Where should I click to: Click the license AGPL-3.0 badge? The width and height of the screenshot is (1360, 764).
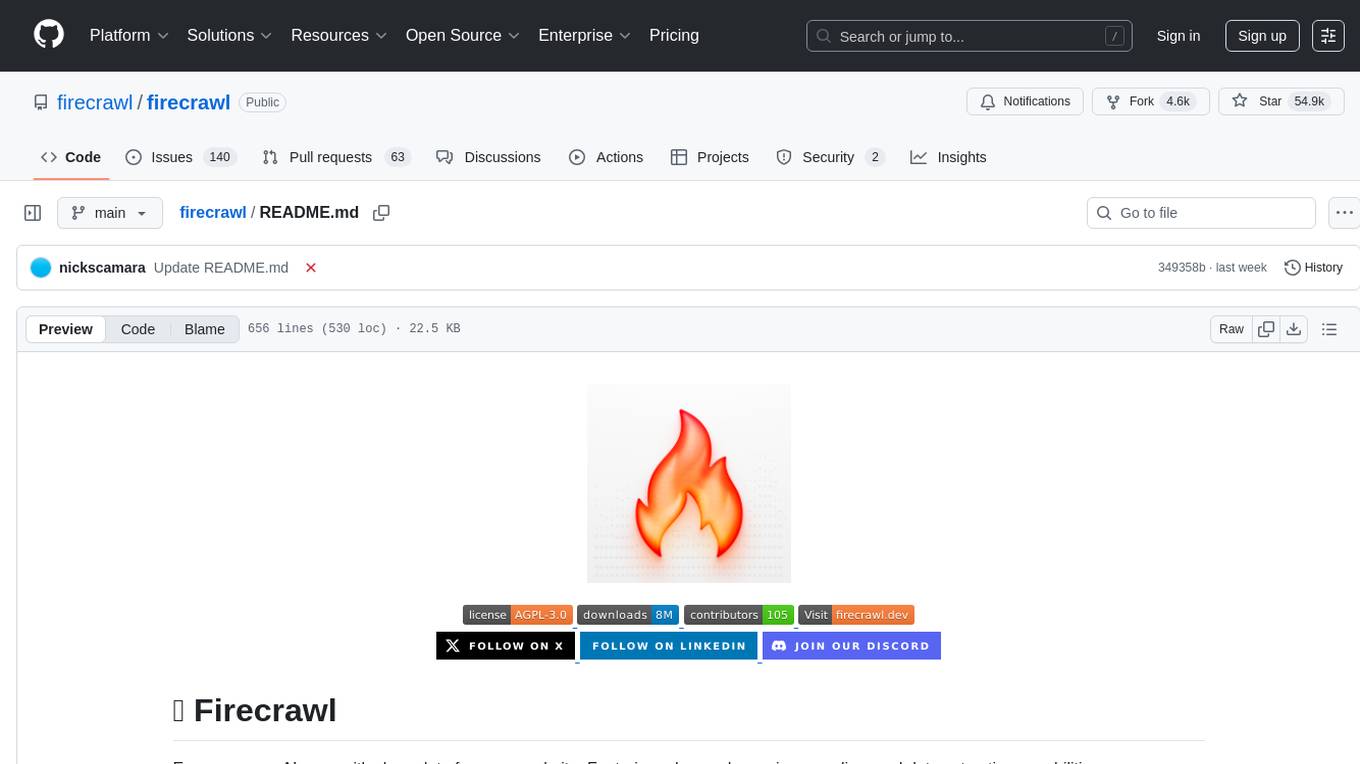click(x=518, y=615)
